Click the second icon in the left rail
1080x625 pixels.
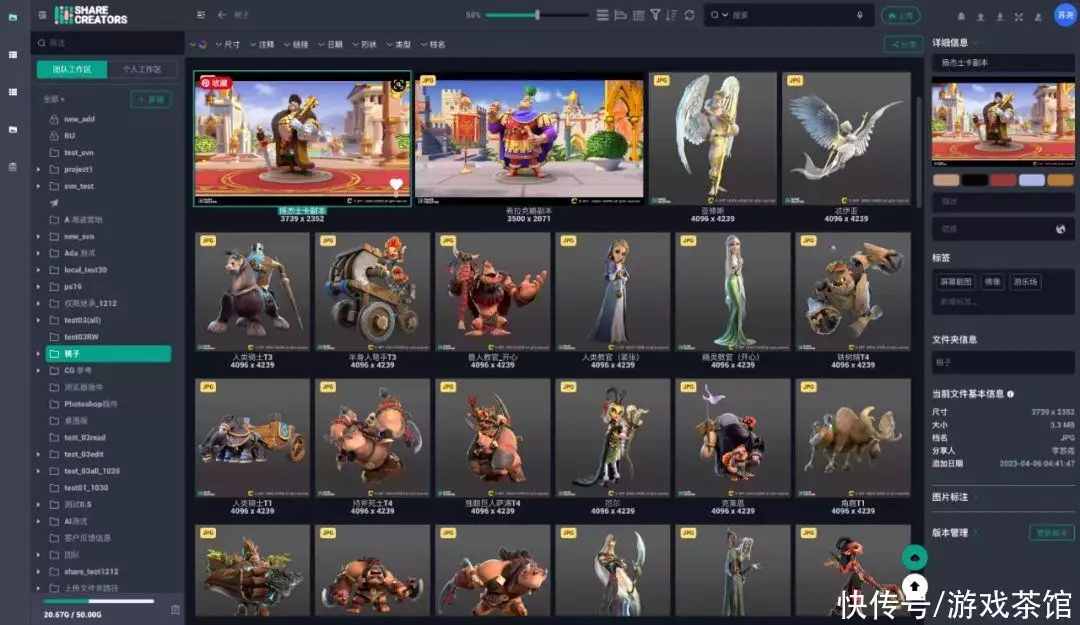click(13, 54)
